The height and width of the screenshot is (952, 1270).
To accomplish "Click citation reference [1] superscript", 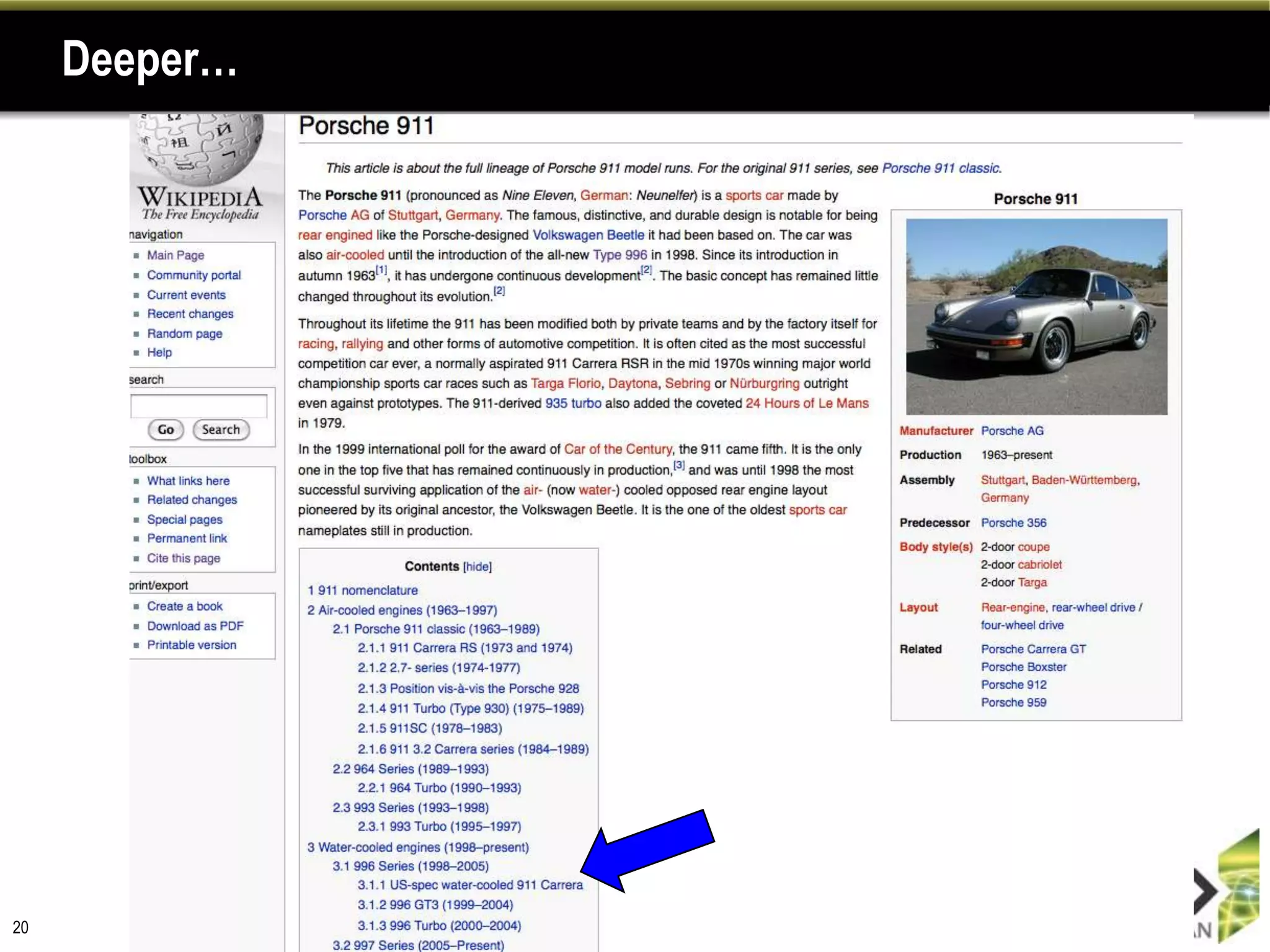I will (x=381, y=270).
